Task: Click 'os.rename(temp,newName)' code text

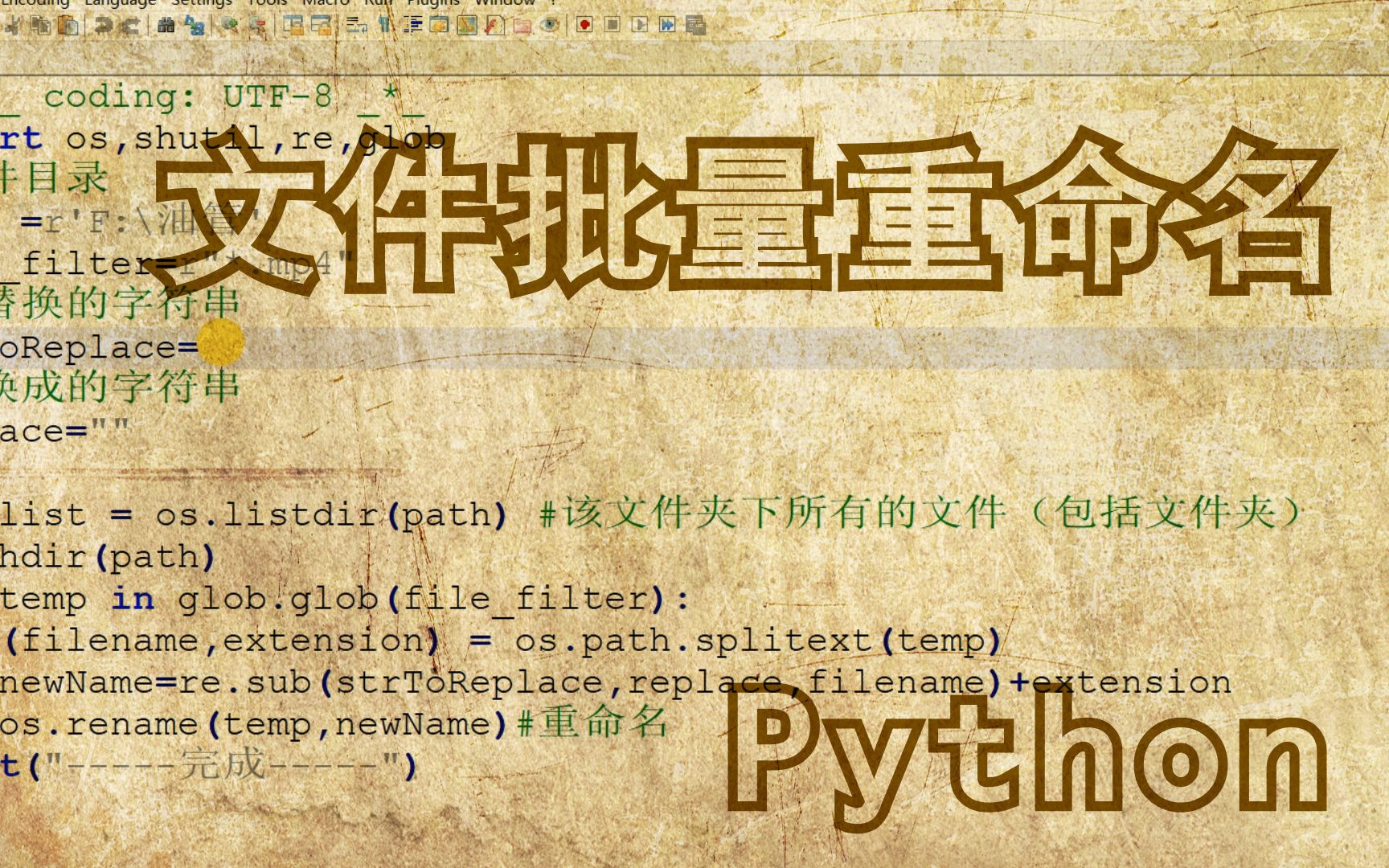Action: tap(253, 725)
